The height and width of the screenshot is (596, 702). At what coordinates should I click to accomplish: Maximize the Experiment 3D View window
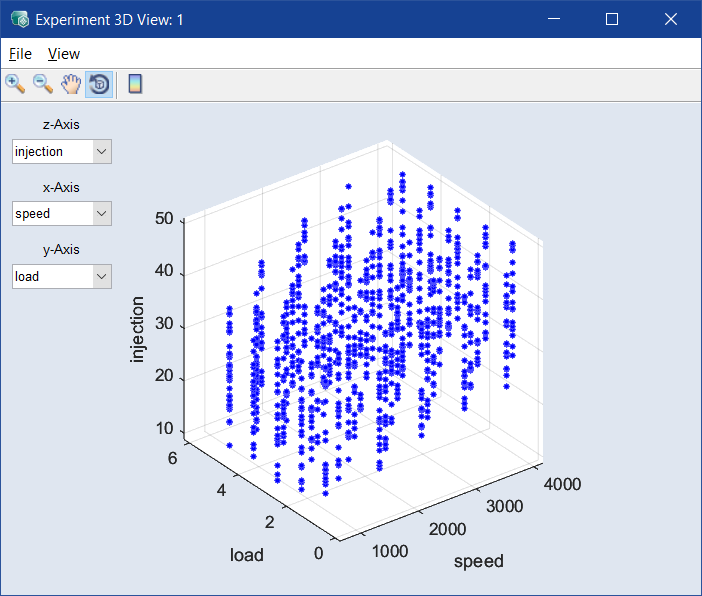(612, 19)
